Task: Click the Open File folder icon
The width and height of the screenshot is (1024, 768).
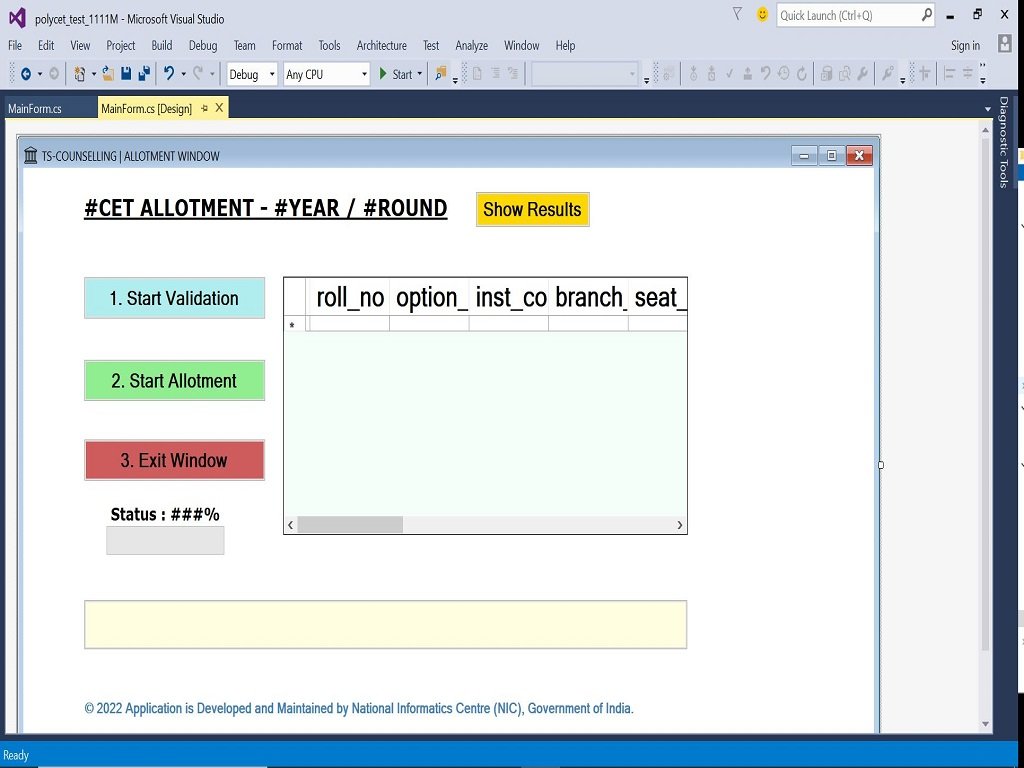Action: tap(107, 74)
